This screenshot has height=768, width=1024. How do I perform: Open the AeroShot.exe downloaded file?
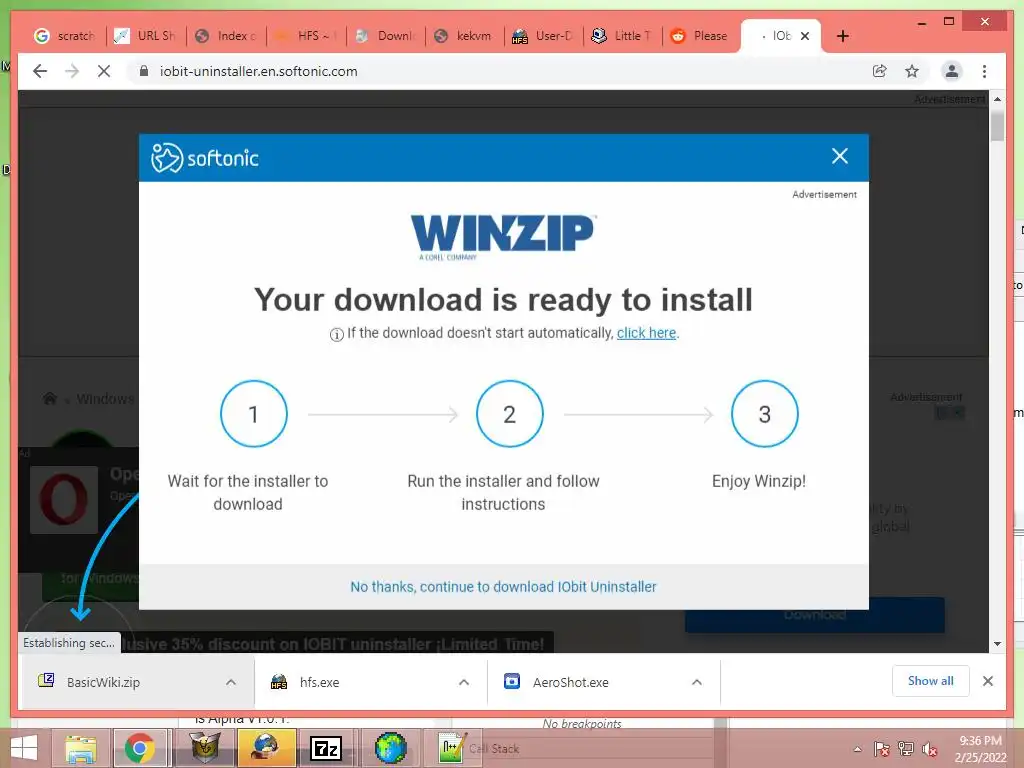coord(571,682)
